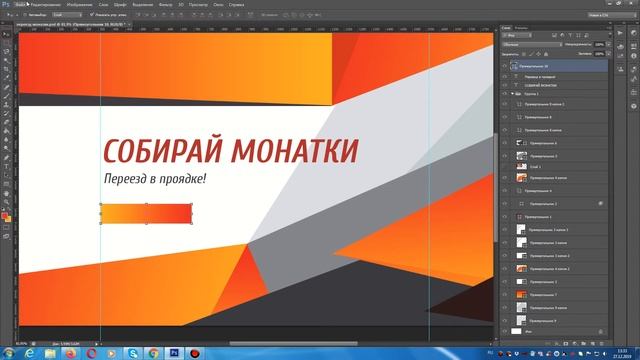
Task: Click the new adjustment layer icon
Action: [x=574, y=344]
